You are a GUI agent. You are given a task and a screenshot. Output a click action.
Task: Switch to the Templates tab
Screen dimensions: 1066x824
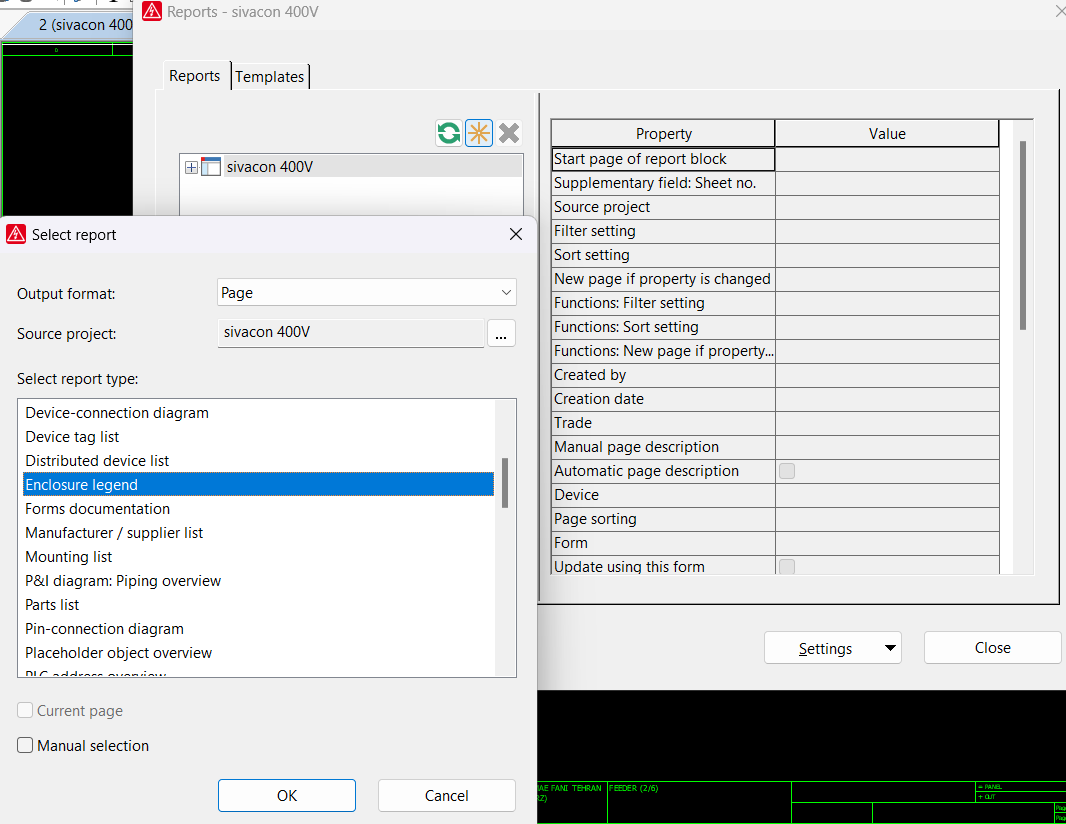point(270,77)
